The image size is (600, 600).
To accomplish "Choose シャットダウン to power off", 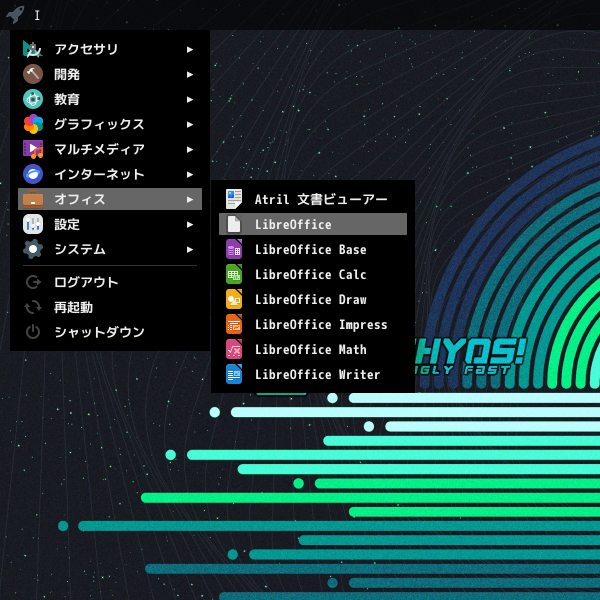I will 110,332.
